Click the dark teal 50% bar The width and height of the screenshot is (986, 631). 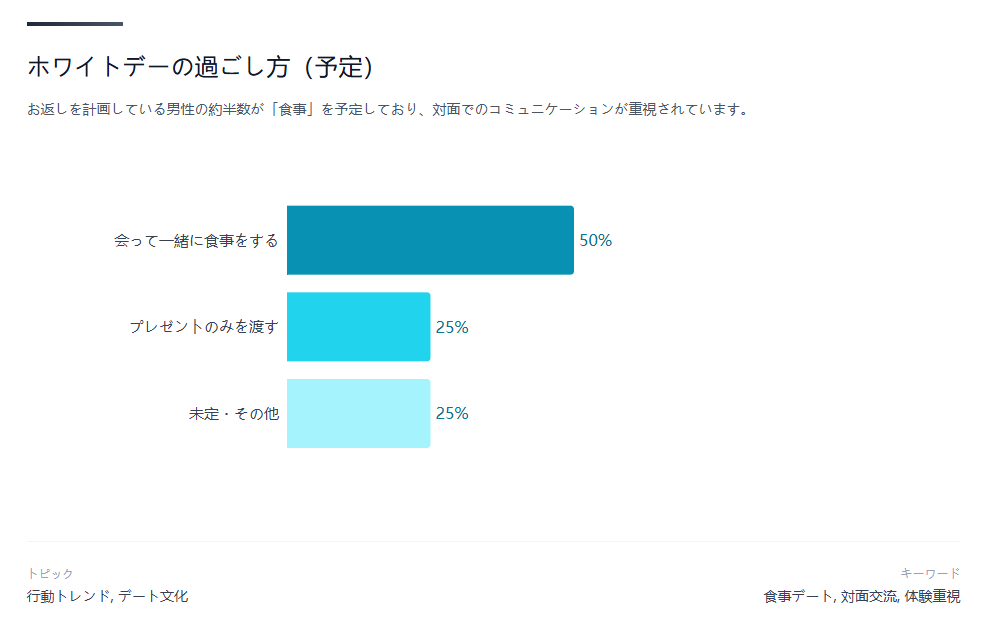pos(430,240)
